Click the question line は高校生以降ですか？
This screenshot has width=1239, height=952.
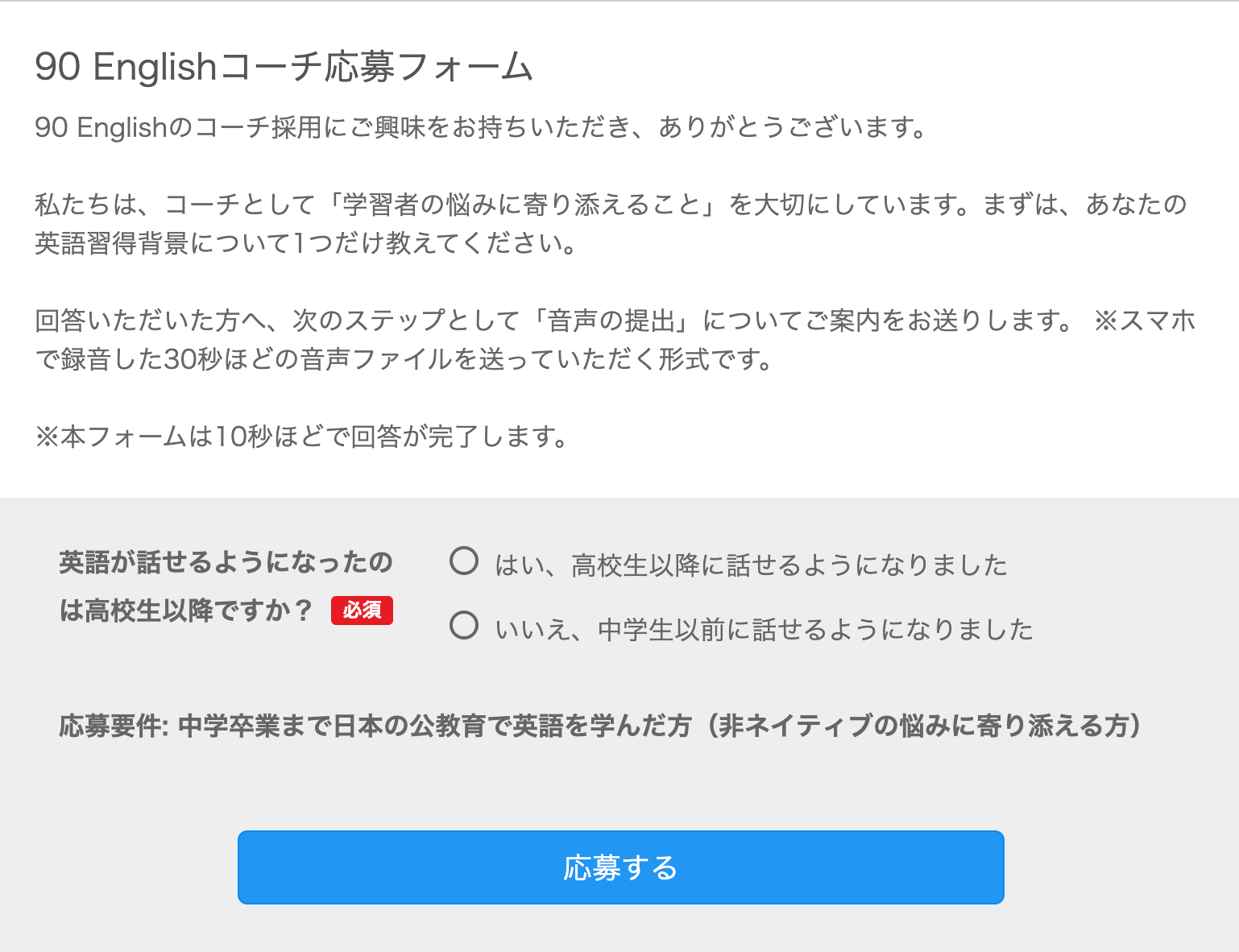pyautogui.click(x=186, y=611)
